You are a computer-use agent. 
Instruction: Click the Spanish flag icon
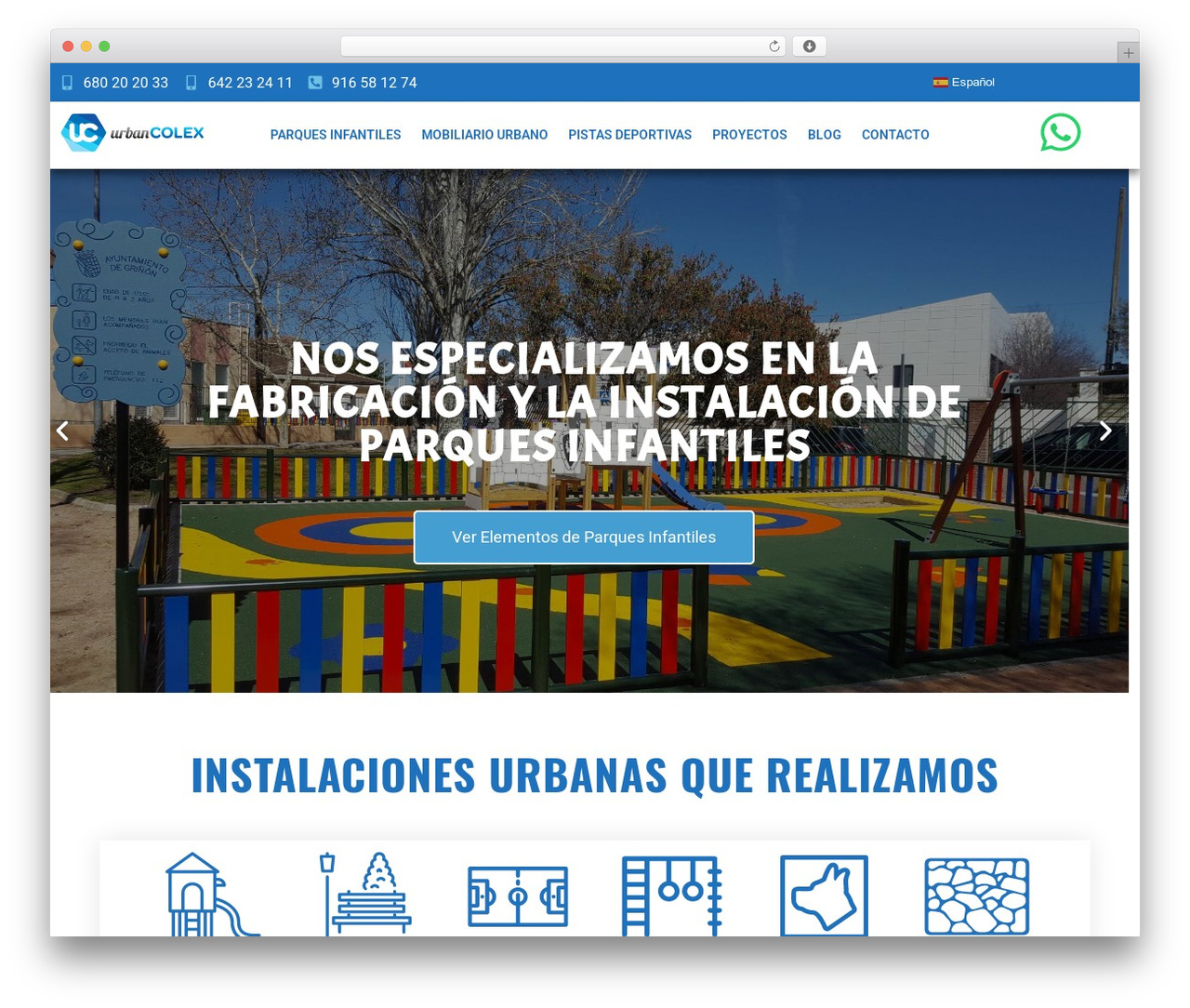(940, 82)
